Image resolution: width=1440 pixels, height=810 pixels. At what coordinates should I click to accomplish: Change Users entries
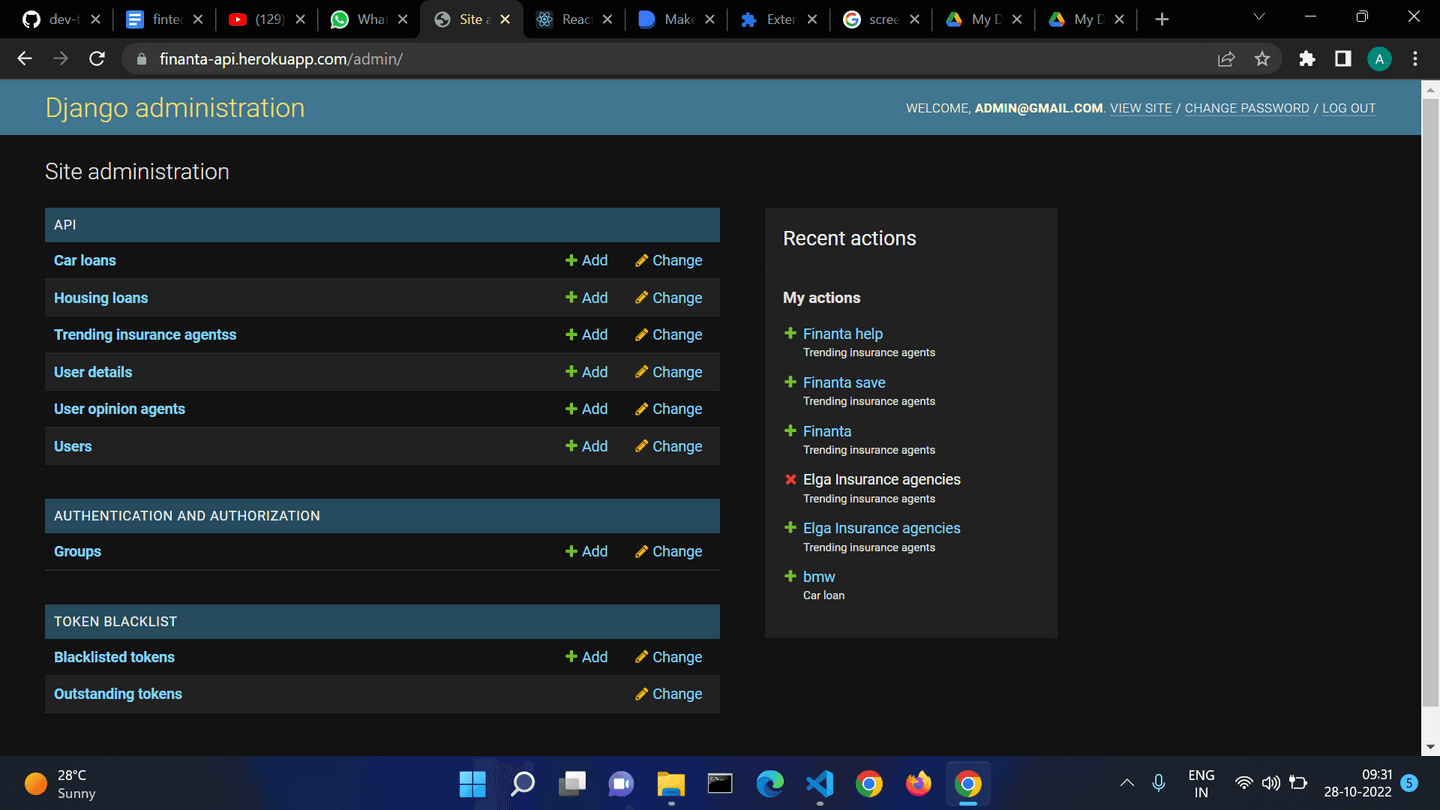point(668,446)
